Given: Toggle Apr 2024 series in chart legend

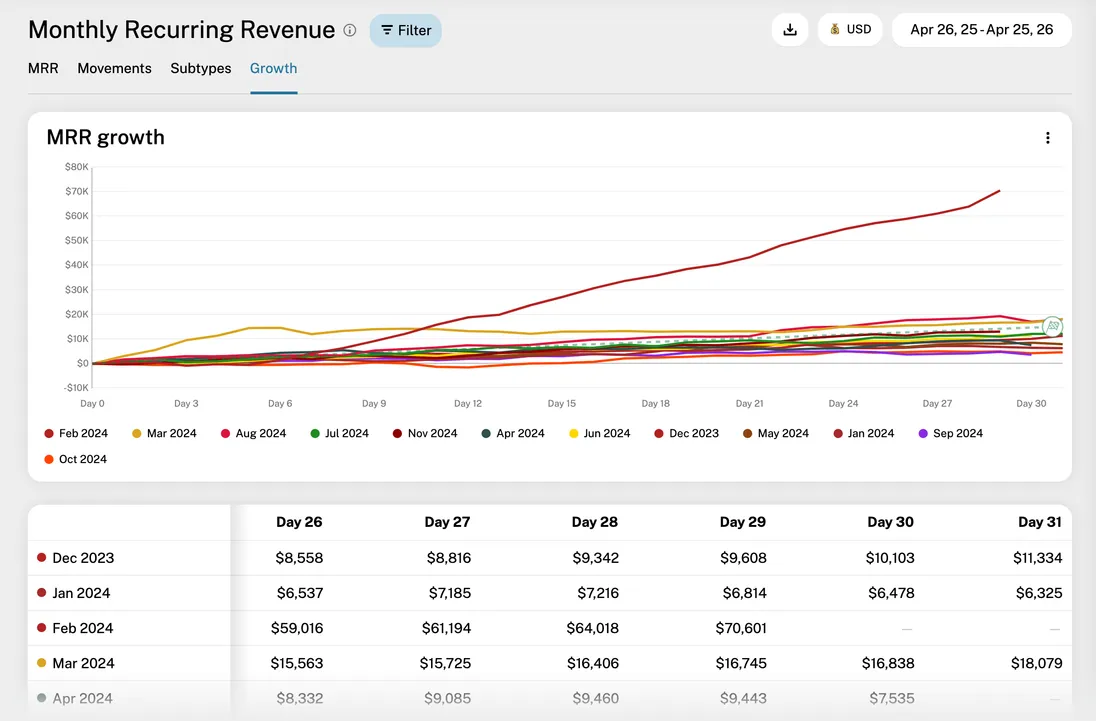Looking at the screenshot, I should coord(513,433).
